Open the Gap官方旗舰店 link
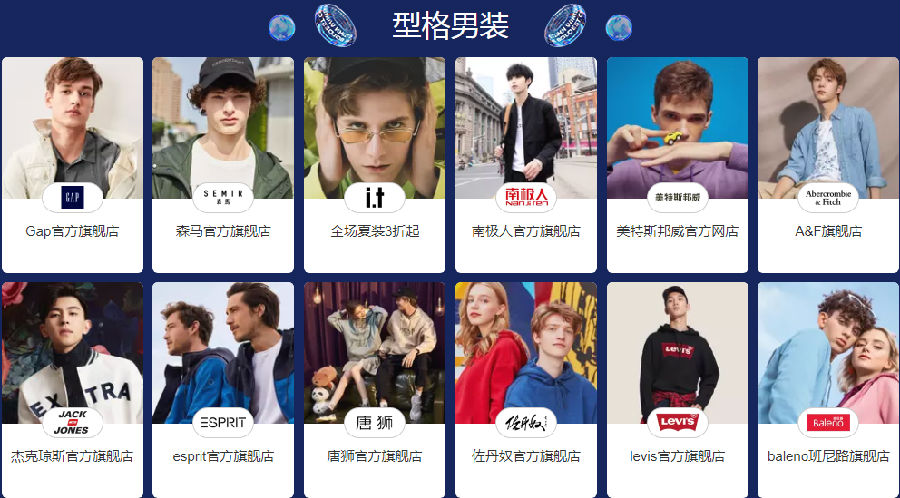 [72, 231]
